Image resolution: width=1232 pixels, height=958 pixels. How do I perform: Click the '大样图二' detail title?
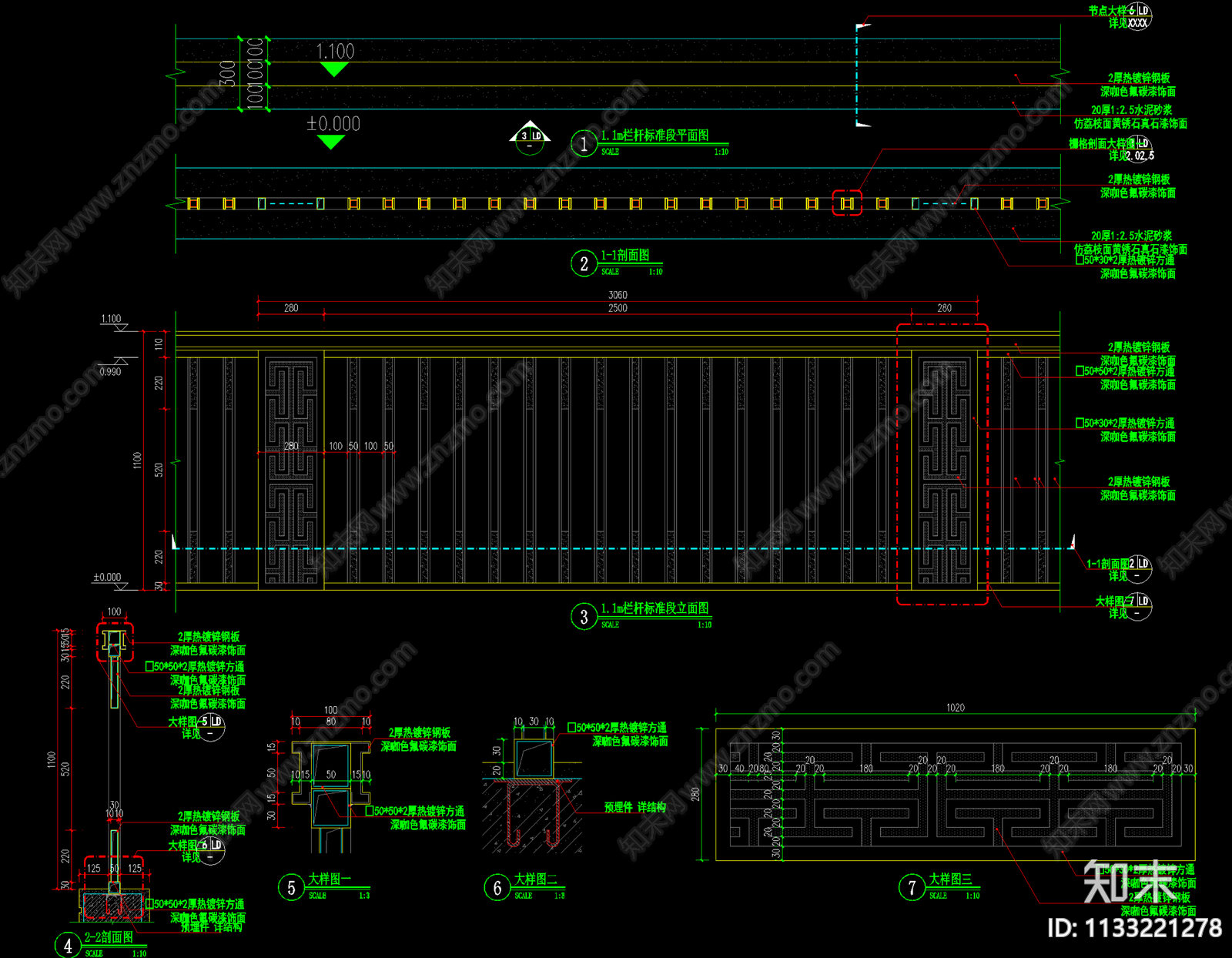[x=535, y=879]
